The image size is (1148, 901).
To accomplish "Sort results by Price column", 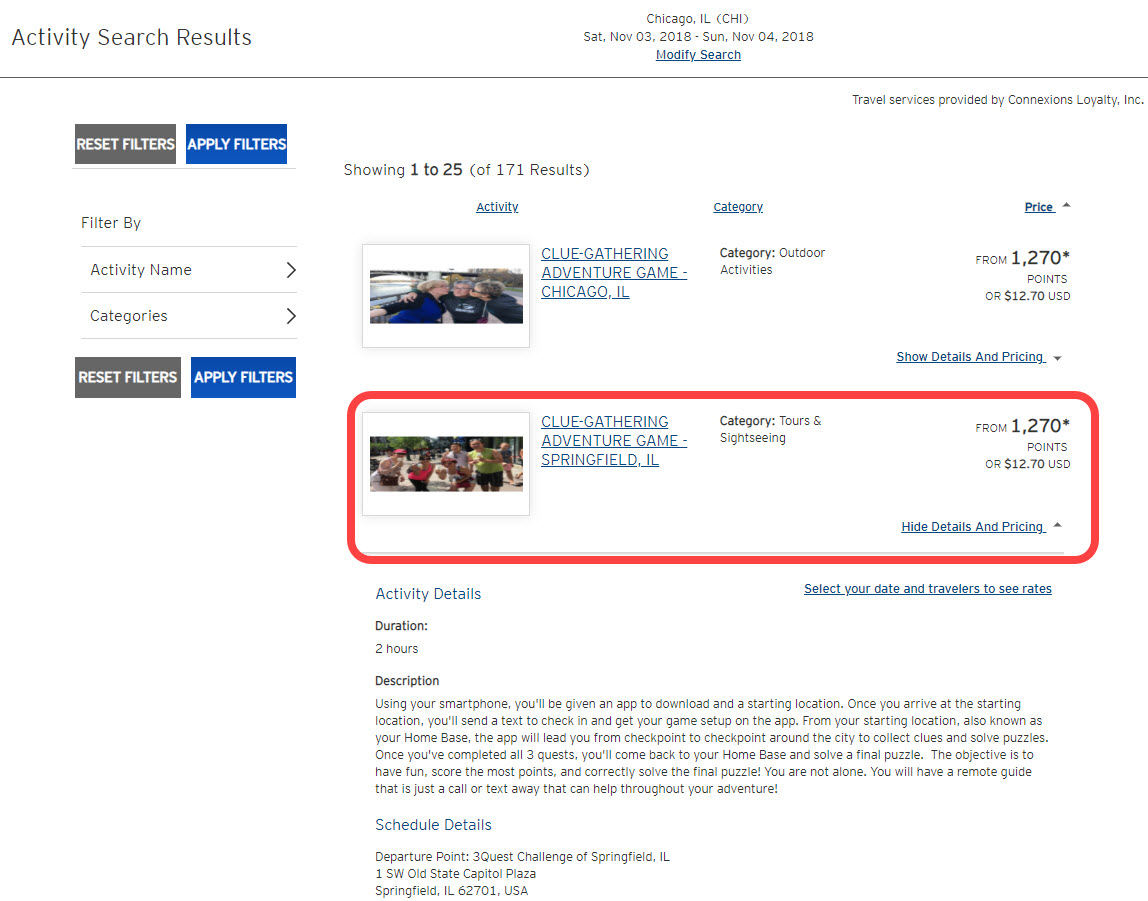I will (1039, 207).
